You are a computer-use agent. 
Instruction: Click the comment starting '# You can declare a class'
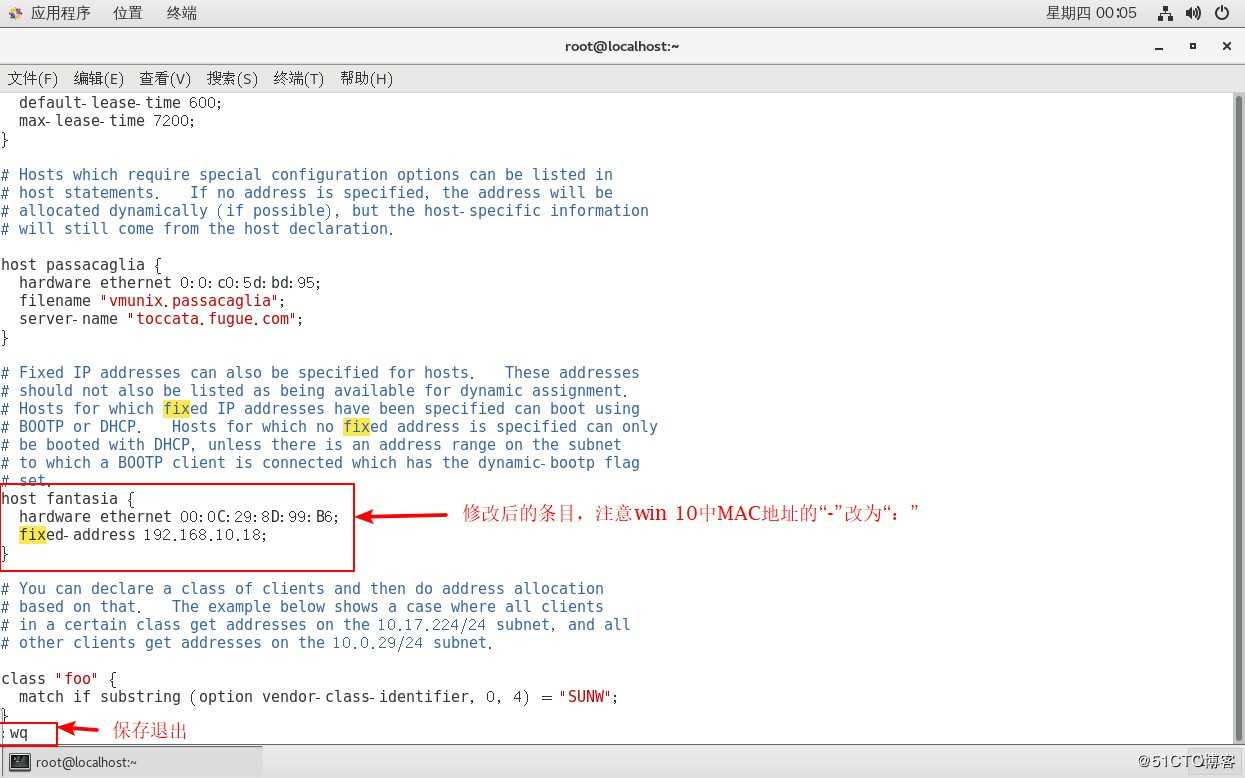pos(302,588)
